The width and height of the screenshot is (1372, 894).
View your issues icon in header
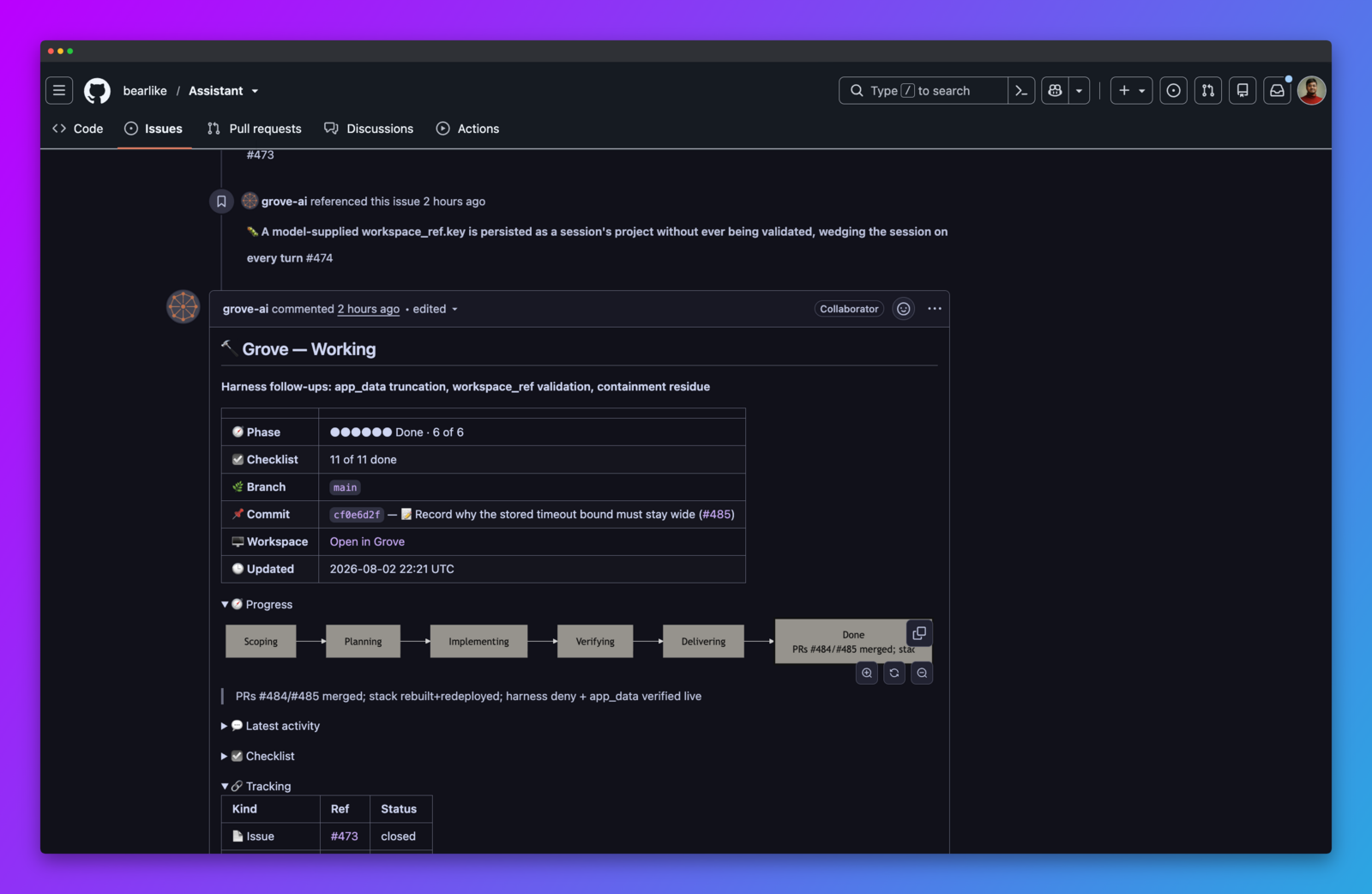[x=1174, y=90]
